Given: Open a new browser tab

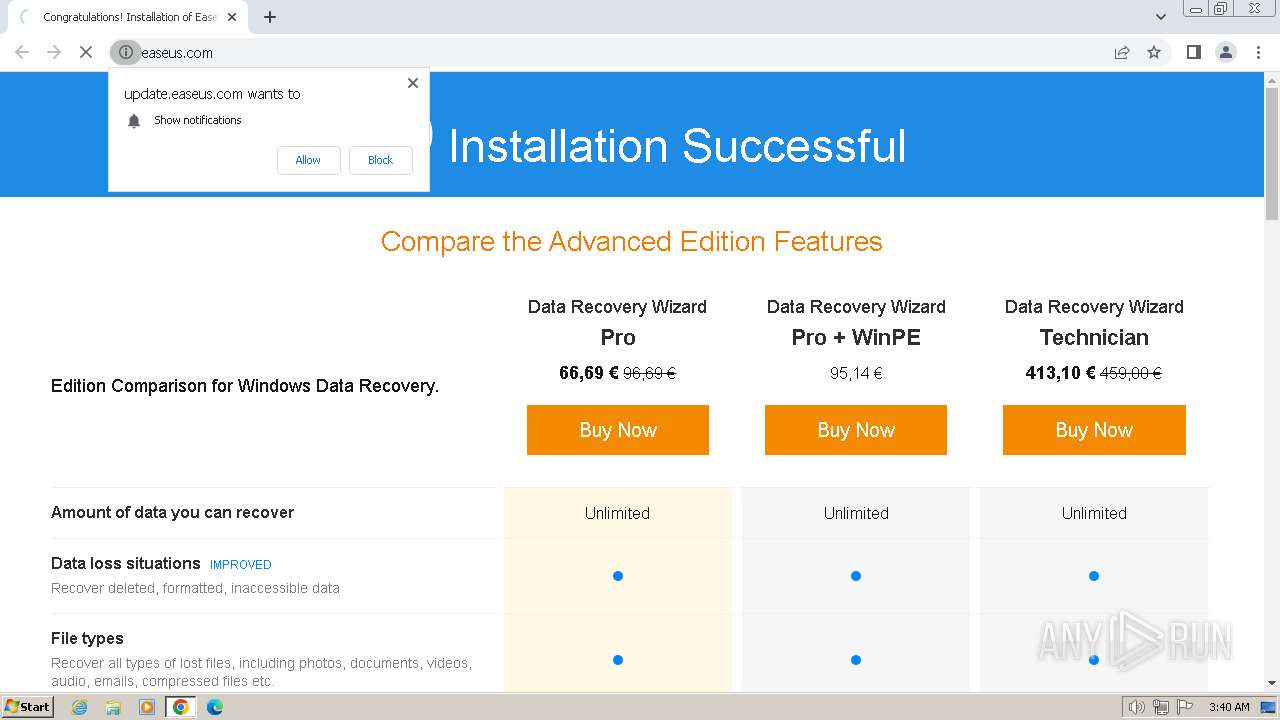Looking at the screenshot, I should click(270, 17).
